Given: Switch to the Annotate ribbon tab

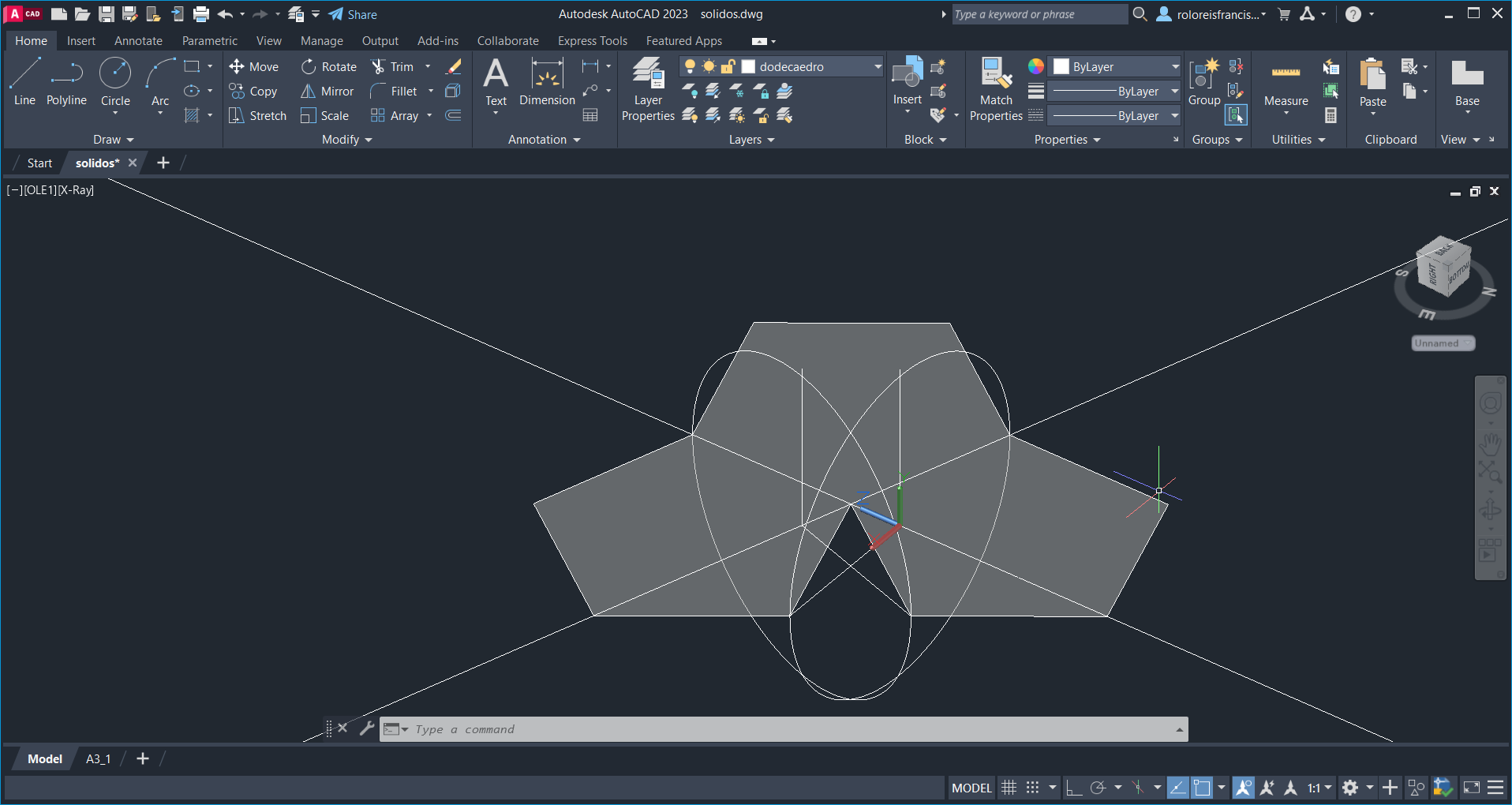Looking at the screenshot, I should click(138, 41).
